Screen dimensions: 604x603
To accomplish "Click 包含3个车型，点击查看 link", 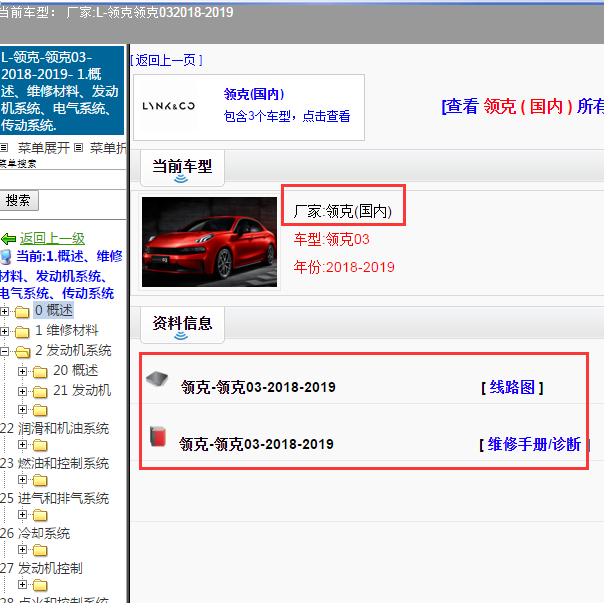I will 287,116.
